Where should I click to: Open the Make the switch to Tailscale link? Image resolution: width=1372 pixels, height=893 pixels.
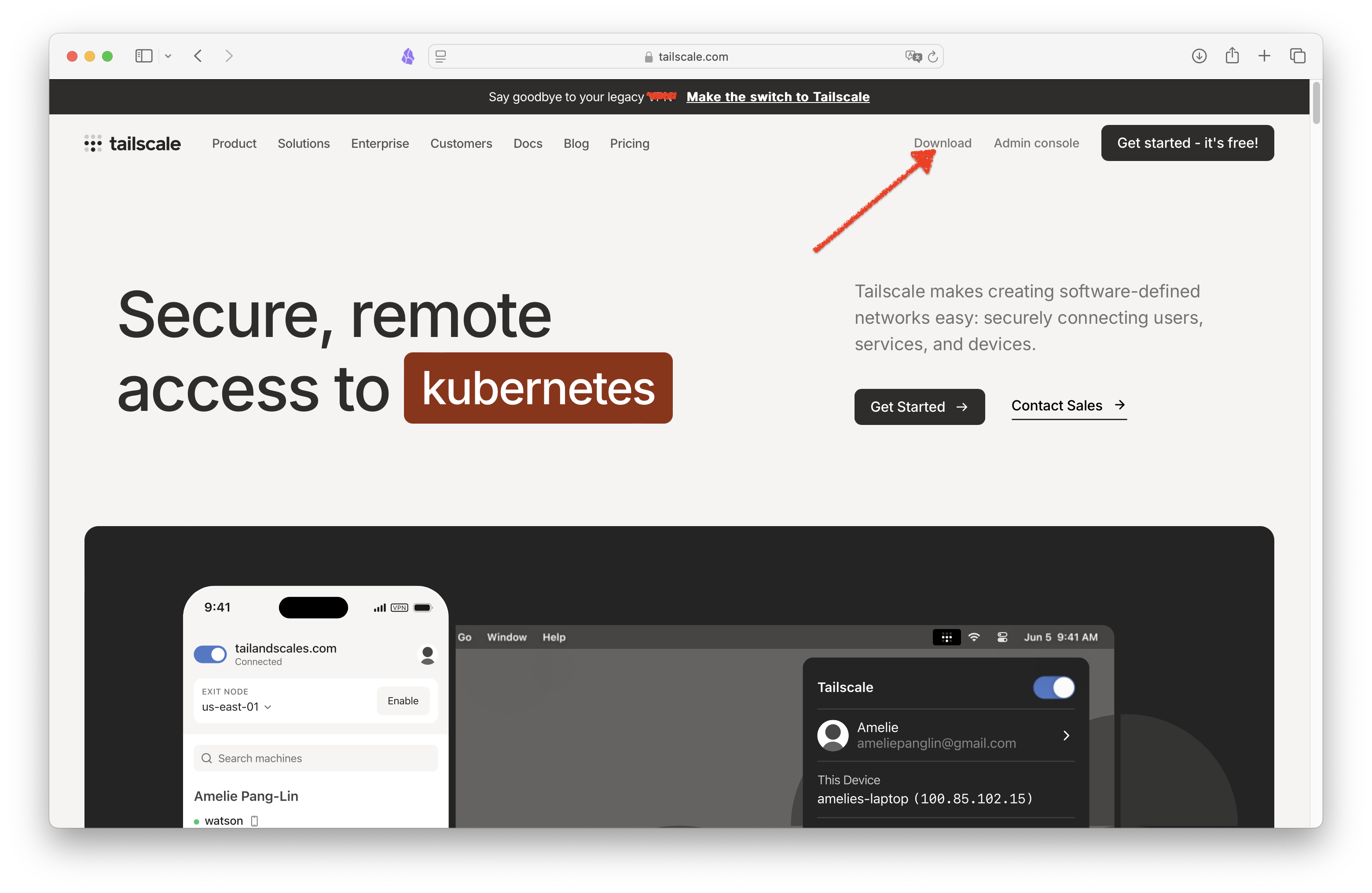pyautogui.click(x=778, y=97)
